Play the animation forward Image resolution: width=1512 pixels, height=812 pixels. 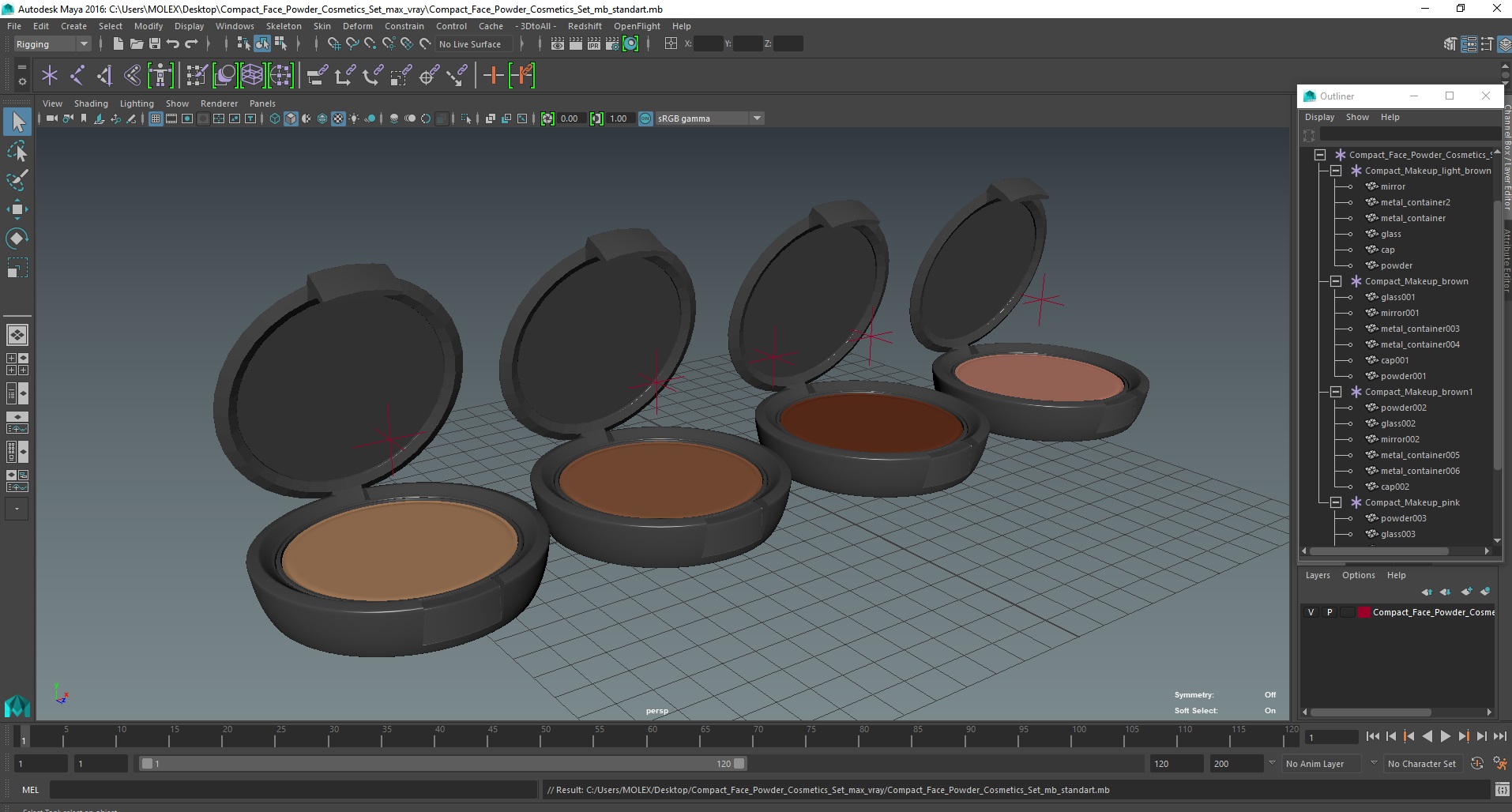(1445, 736)
